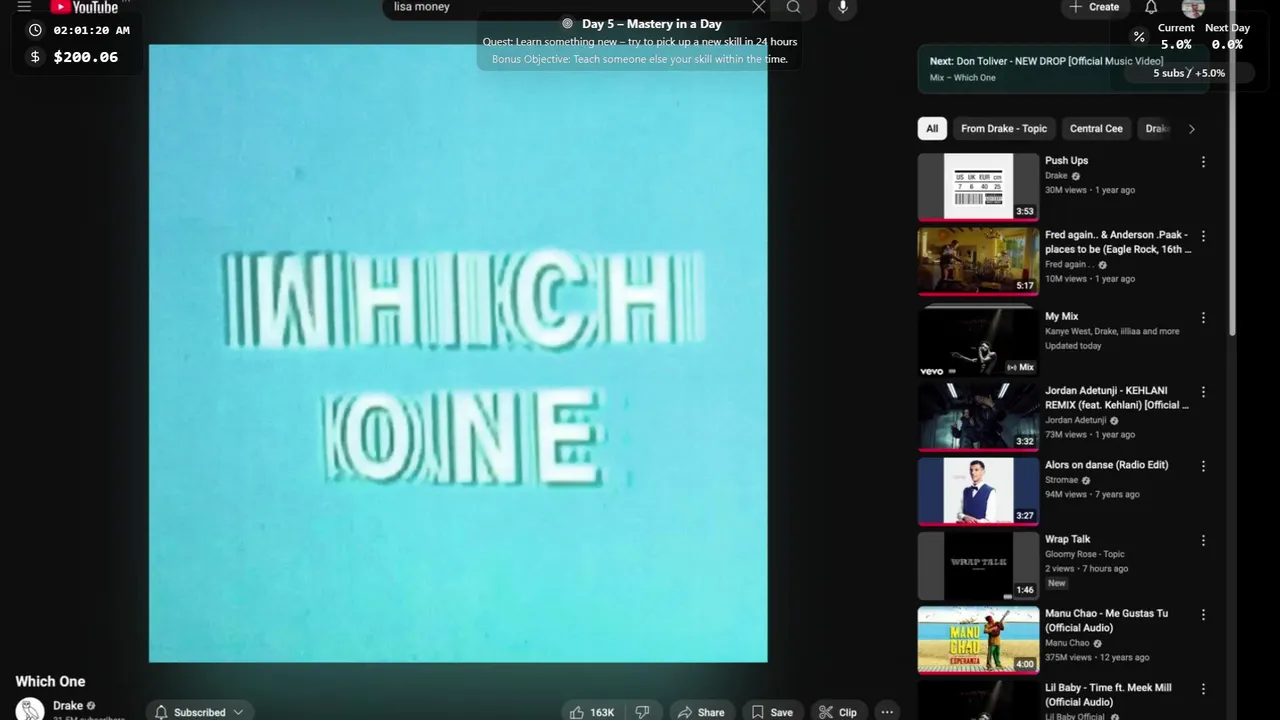
Task: Open Wrap Talk video title
Action: coord(1067,539)
